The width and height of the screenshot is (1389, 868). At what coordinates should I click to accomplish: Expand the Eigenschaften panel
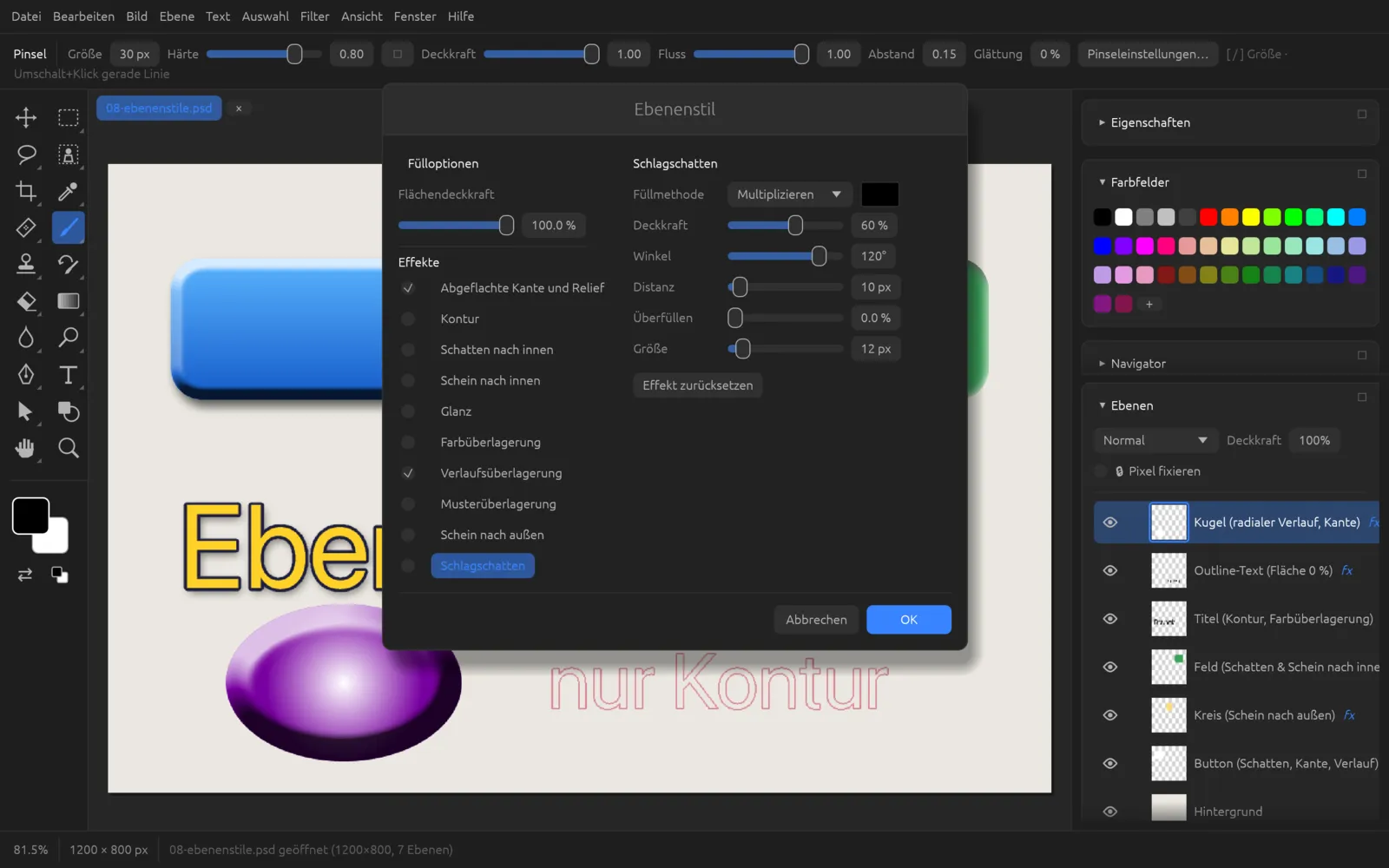[x=1102, y=122]
